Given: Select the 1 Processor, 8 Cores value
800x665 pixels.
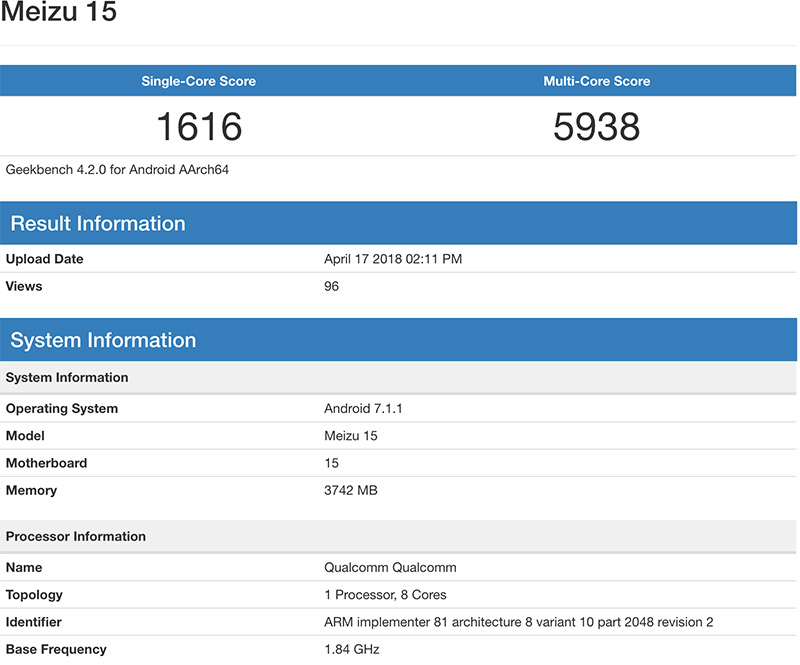Looking at the screenshot, I should 385,595.
